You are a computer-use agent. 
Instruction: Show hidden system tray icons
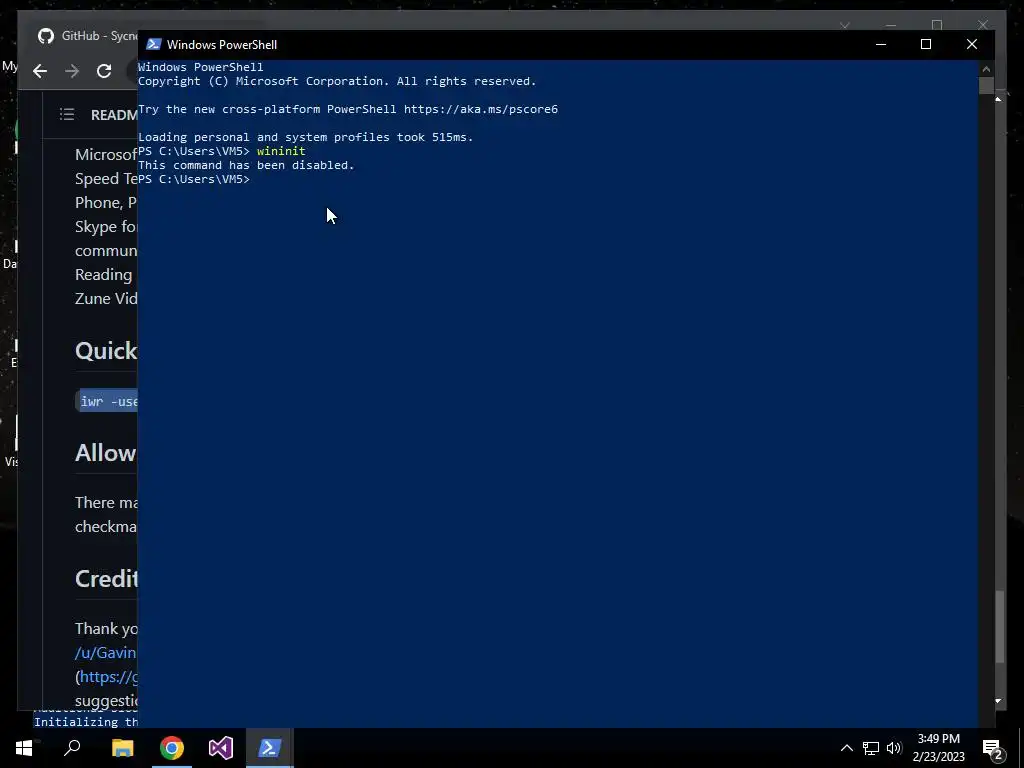coord(846,748)
